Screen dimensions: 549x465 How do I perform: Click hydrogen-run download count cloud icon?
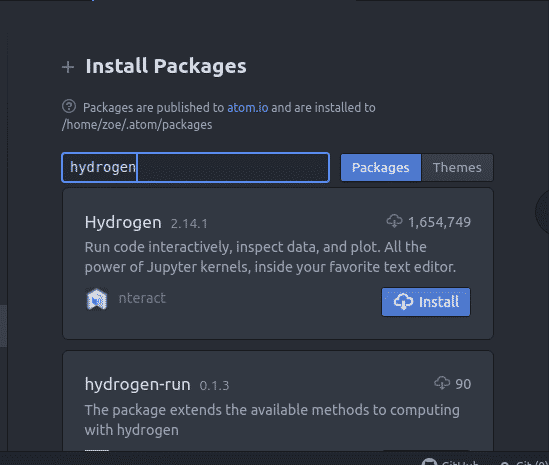[442, 383]
